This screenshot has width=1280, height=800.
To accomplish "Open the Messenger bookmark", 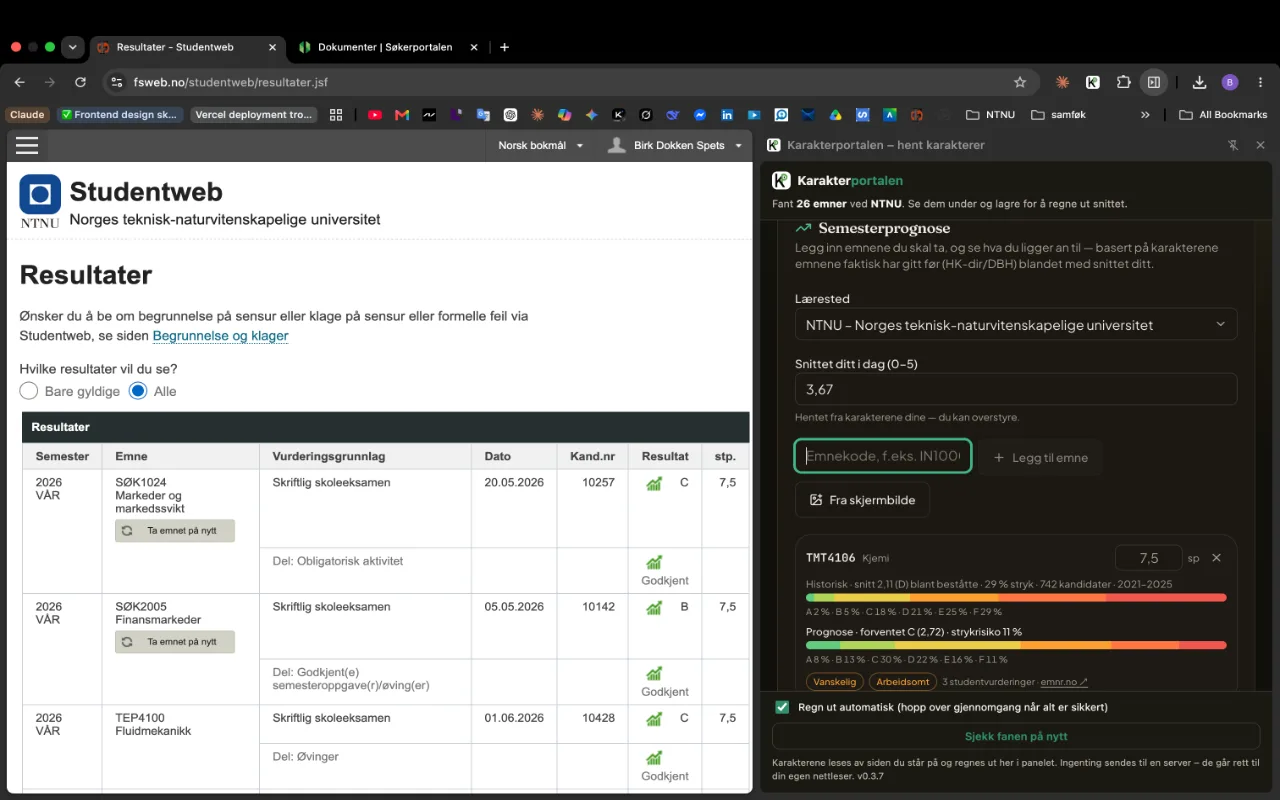I will pos(700,115).
